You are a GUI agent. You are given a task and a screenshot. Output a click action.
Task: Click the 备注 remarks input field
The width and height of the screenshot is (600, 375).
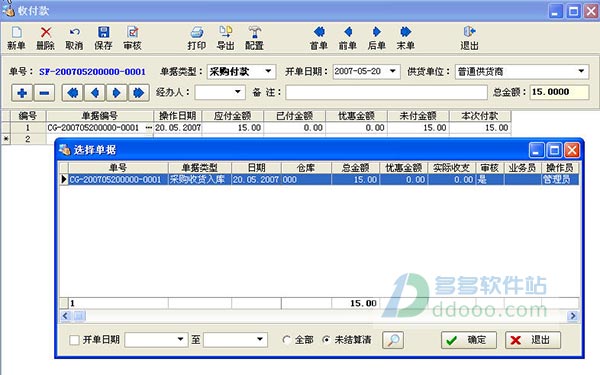pyautogui.click(x=386, y=92)
